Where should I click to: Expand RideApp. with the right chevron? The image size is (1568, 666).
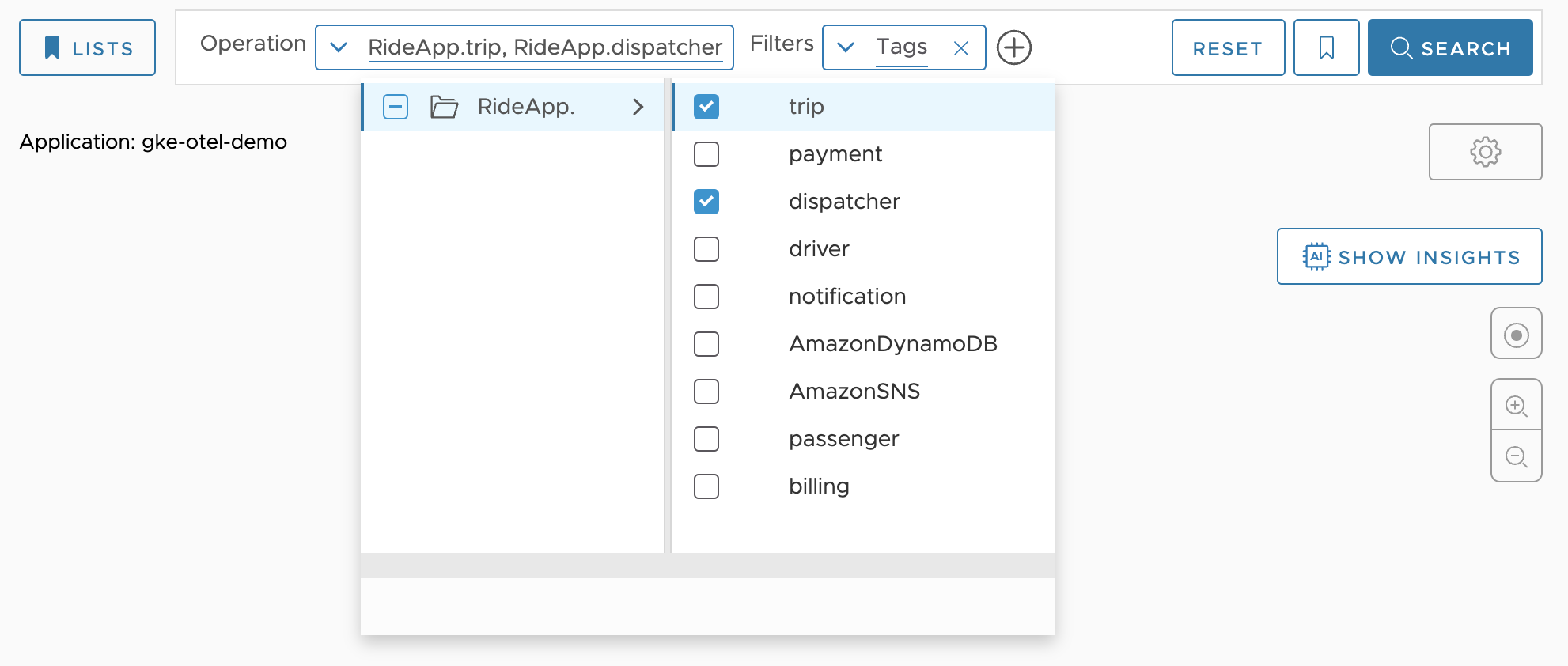pyautogui.click(x=638, y=106)
